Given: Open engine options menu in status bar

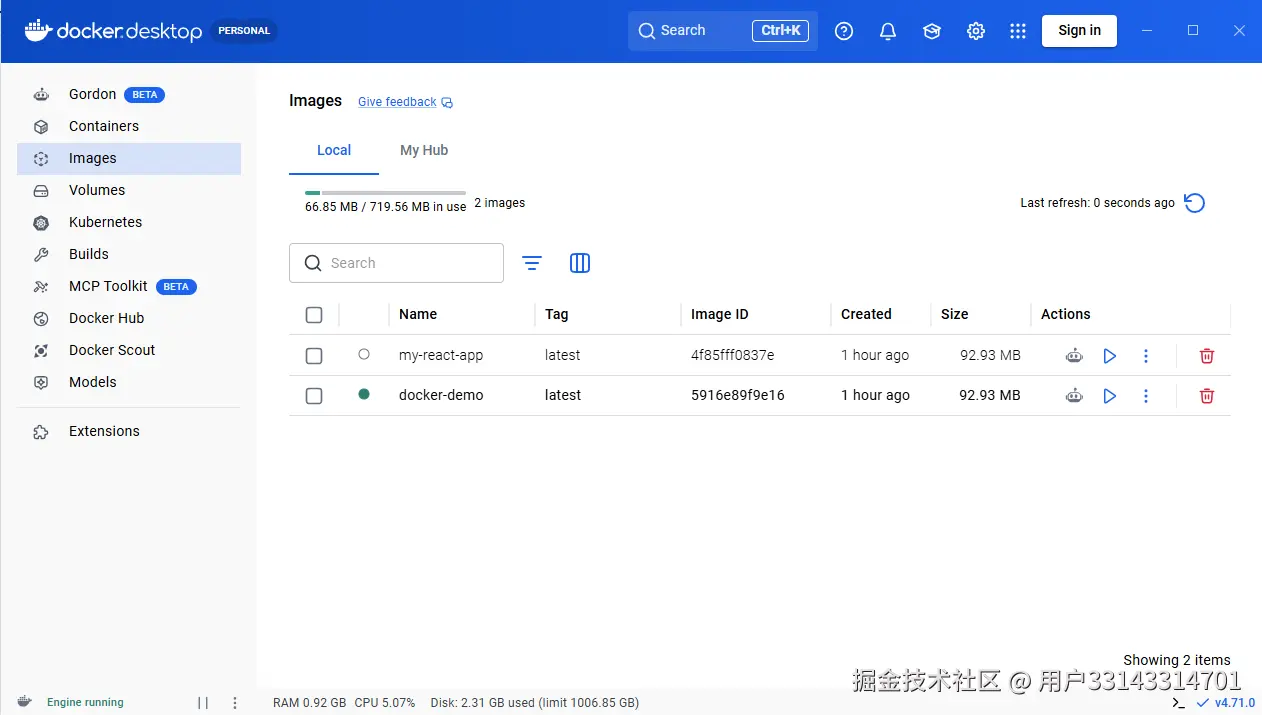Looking at the screenshot, I should pos(235,703).
